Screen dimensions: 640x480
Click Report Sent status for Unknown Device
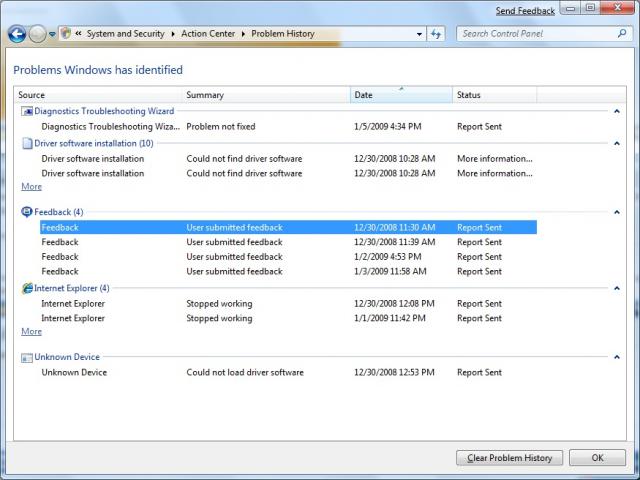479,372
